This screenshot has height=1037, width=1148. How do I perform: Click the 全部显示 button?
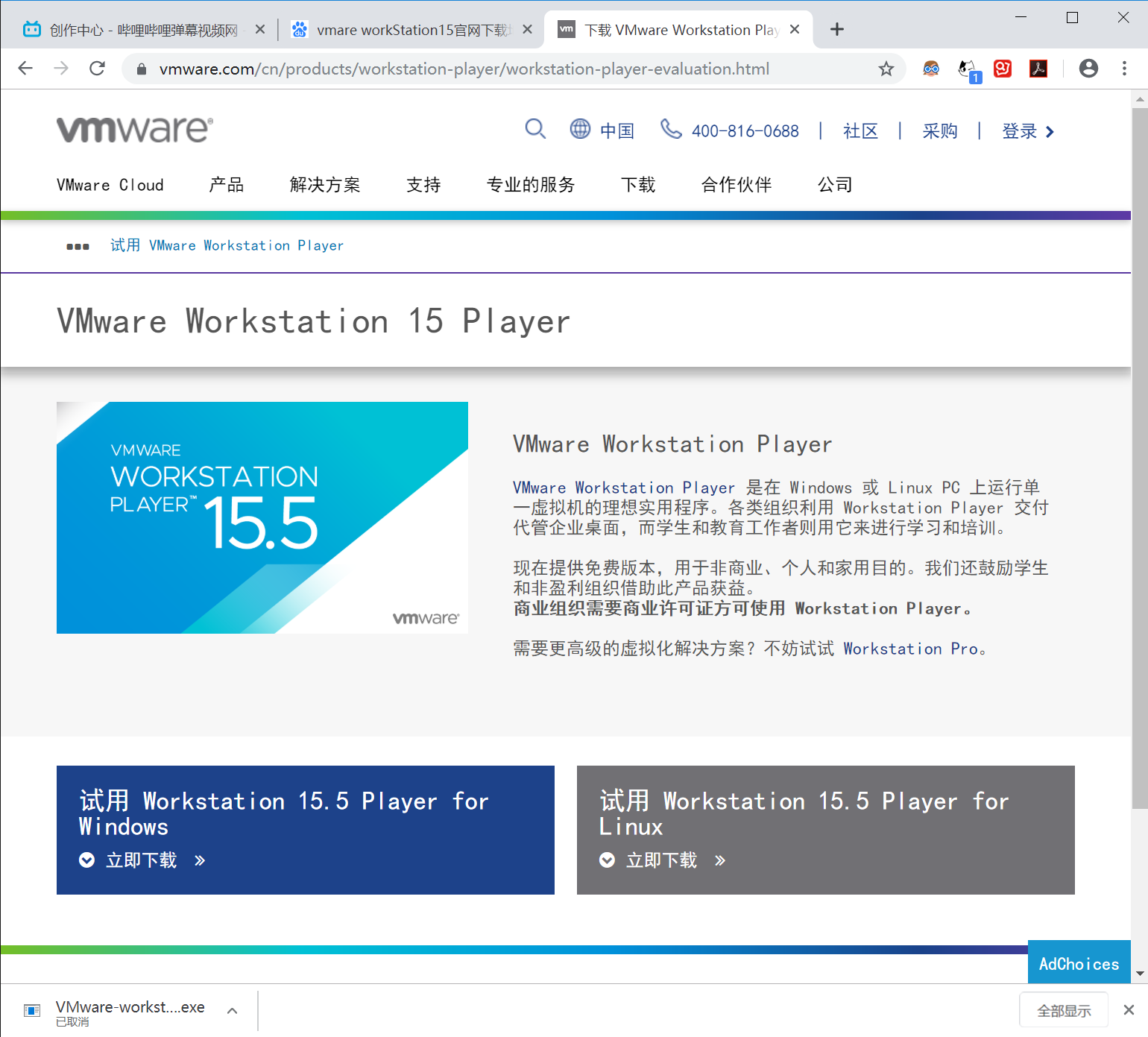[1064, 1011]
